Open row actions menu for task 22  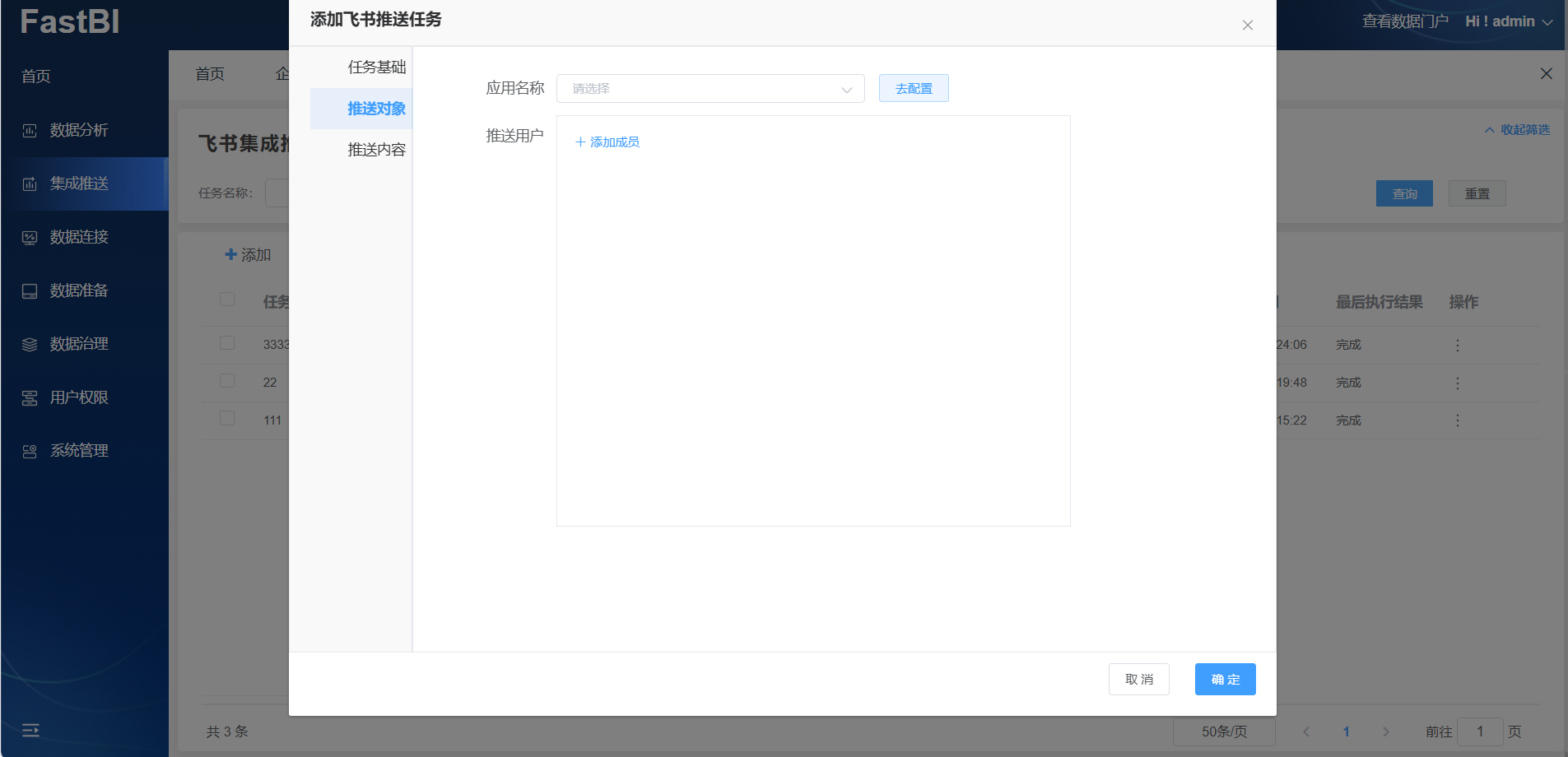click(x=1457, y=383)
